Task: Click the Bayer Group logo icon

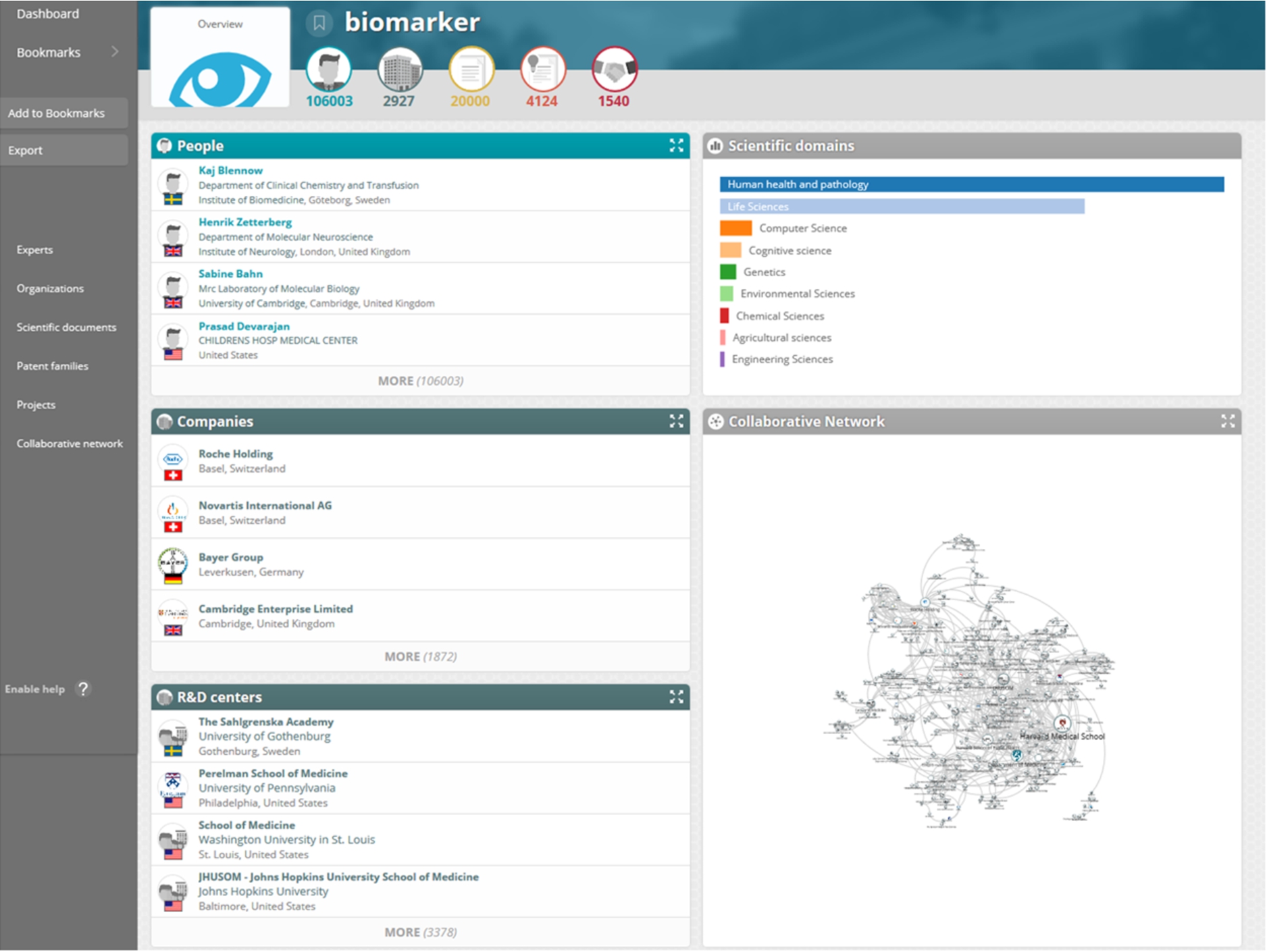Action: click(x=173, y=565)
